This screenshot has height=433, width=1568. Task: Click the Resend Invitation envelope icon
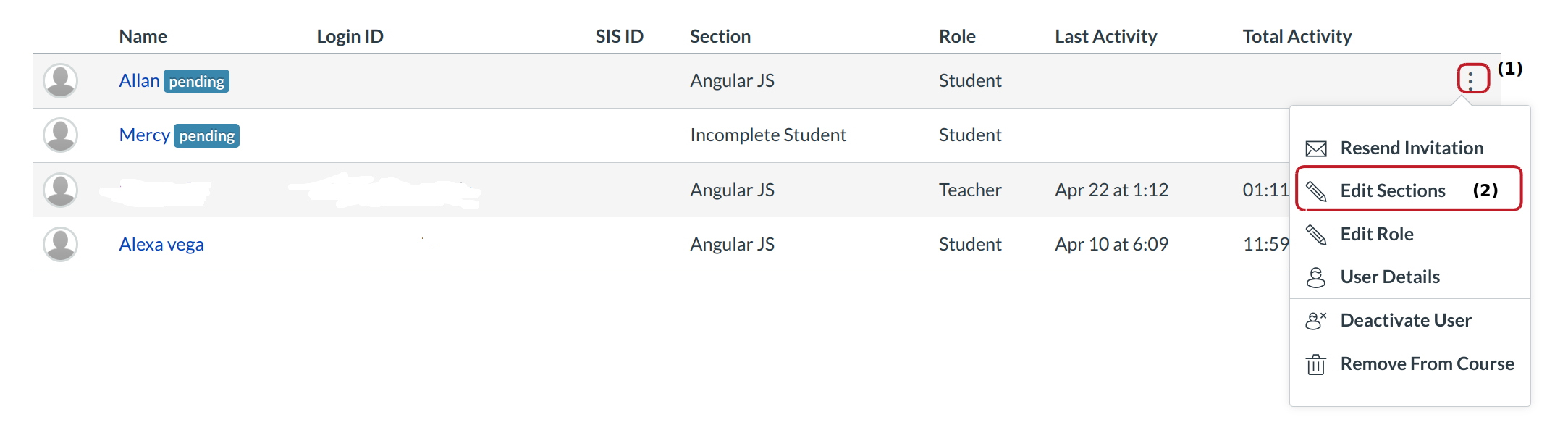[1315, 149]
